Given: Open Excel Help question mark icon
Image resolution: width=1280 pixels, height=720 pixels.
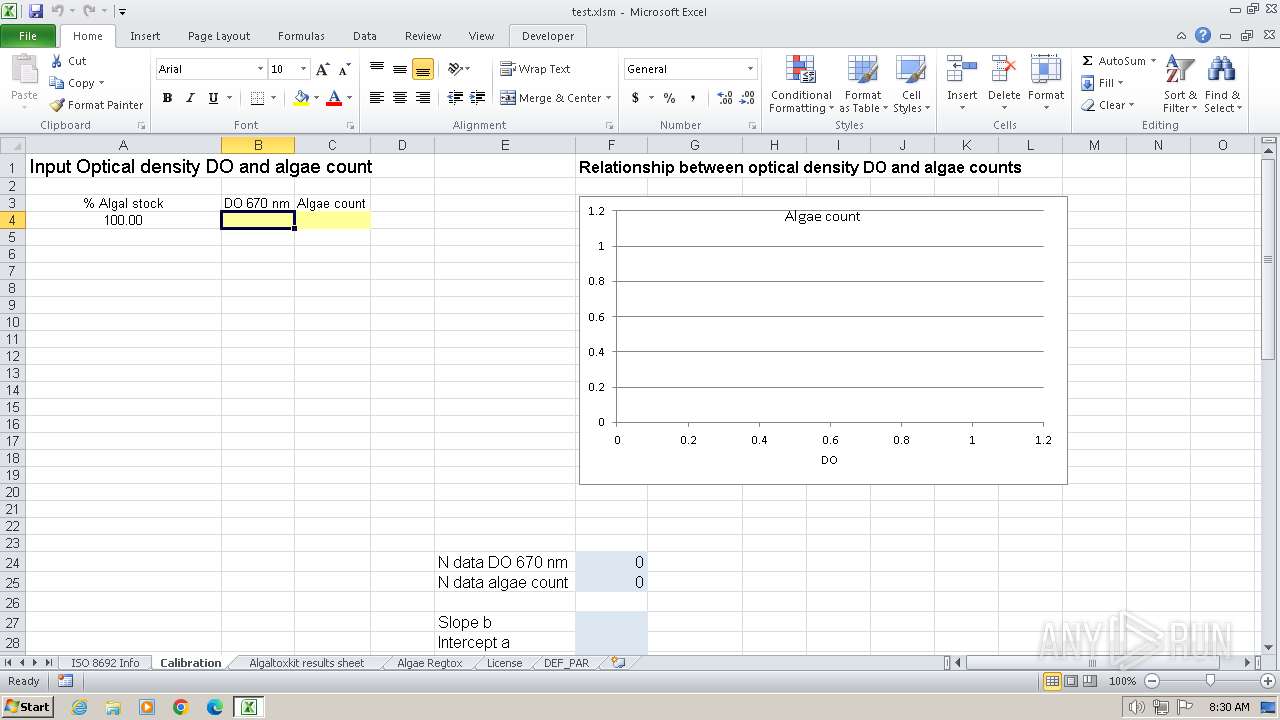Looking at the screenshot, I should (x=1203, y=36).
